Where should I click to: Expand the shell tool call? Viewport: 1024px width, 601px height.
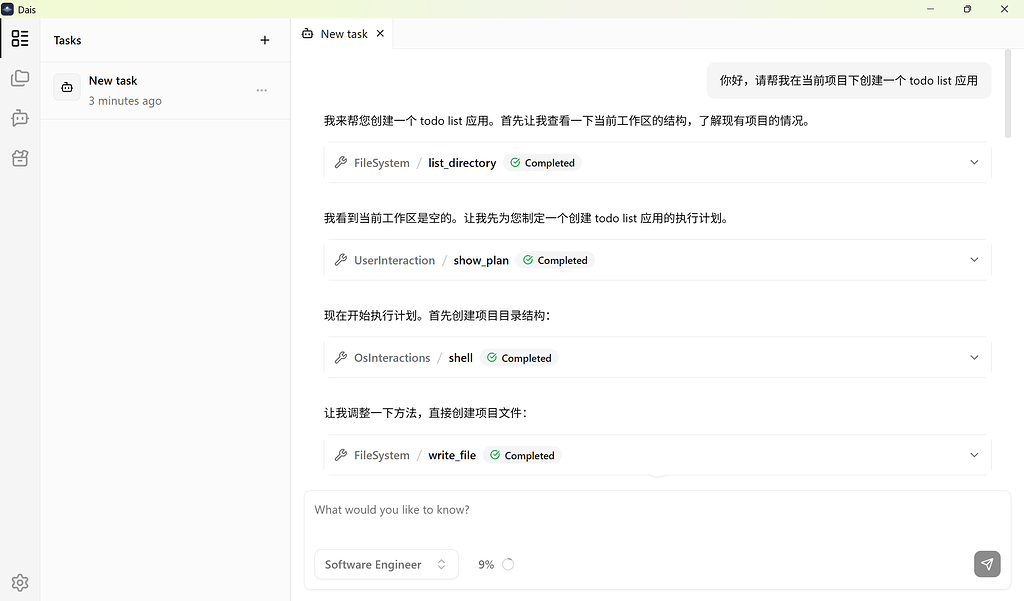[x=974, y=357]
